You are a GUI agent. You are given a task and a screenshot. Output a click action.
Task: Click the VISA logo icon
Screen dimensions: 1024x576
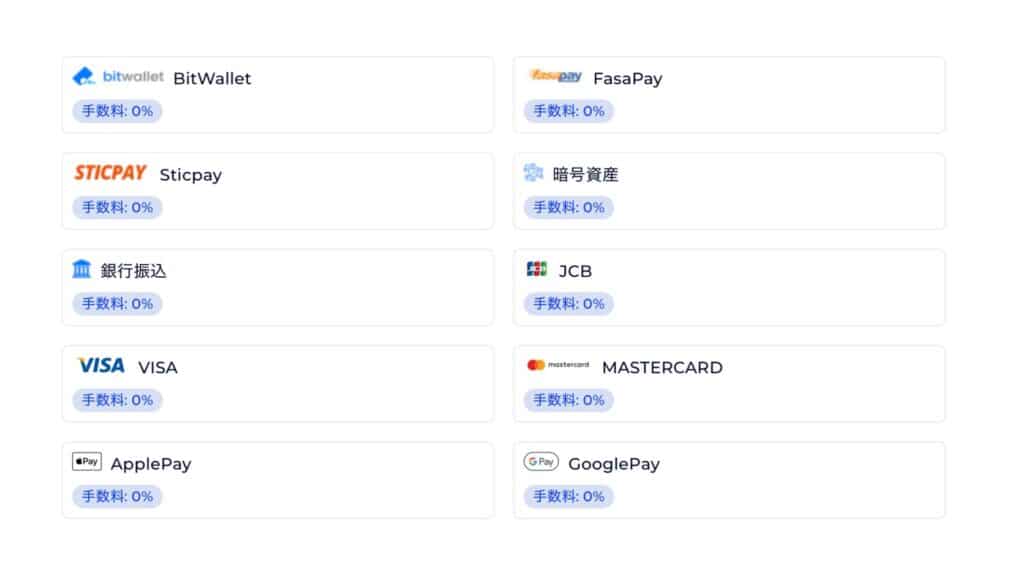tap(101, 366)
